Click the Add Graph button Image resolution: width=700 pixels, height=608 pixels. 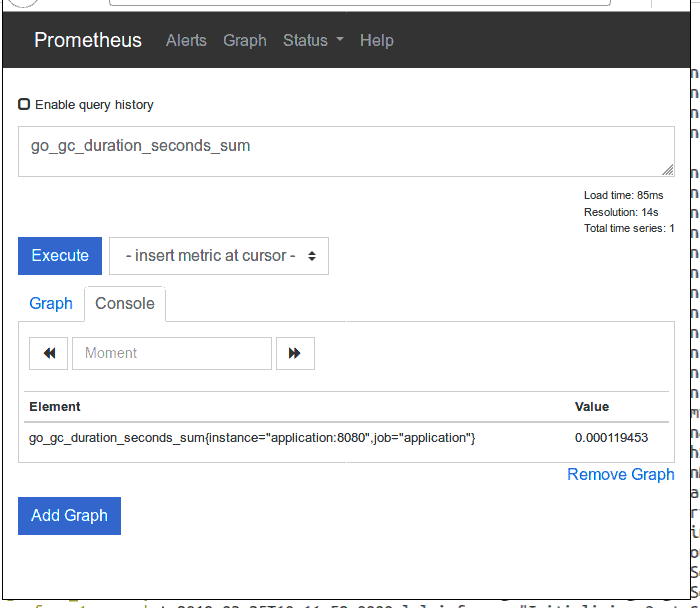(69, 516)
